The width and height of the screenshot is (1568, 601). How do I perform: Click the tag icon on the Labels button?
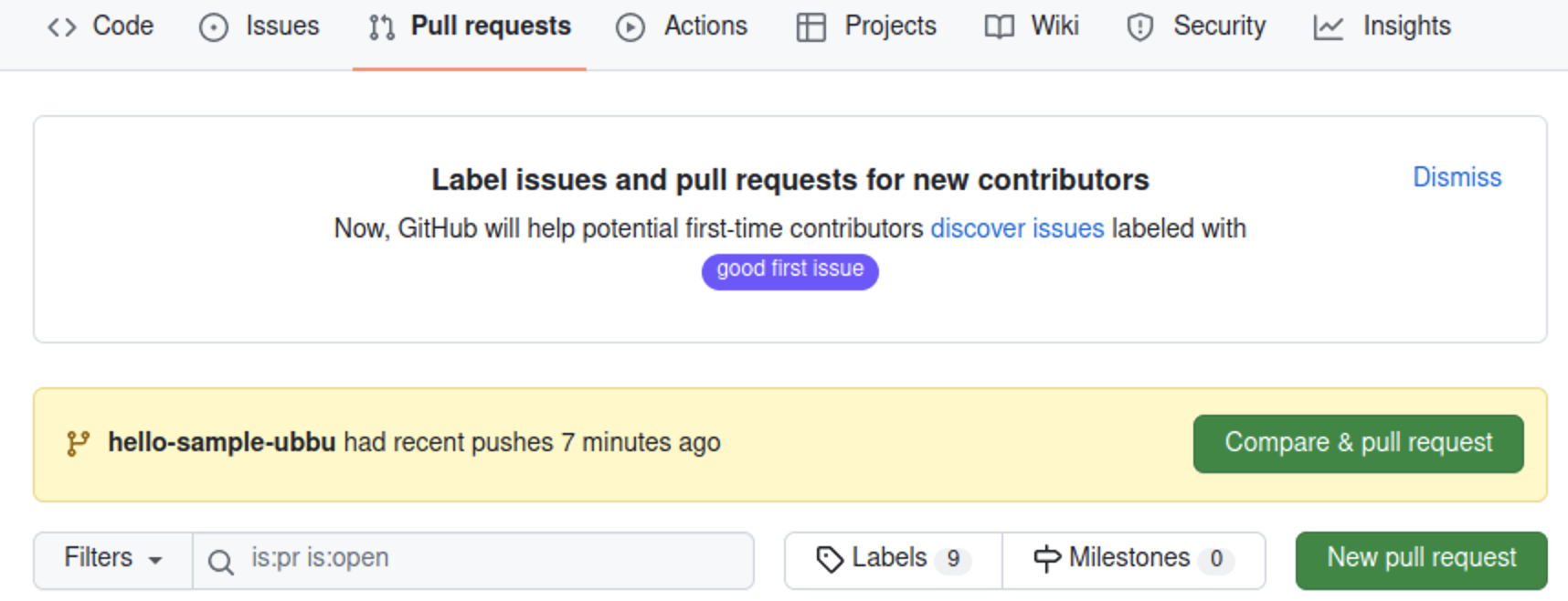coord(832,557)
